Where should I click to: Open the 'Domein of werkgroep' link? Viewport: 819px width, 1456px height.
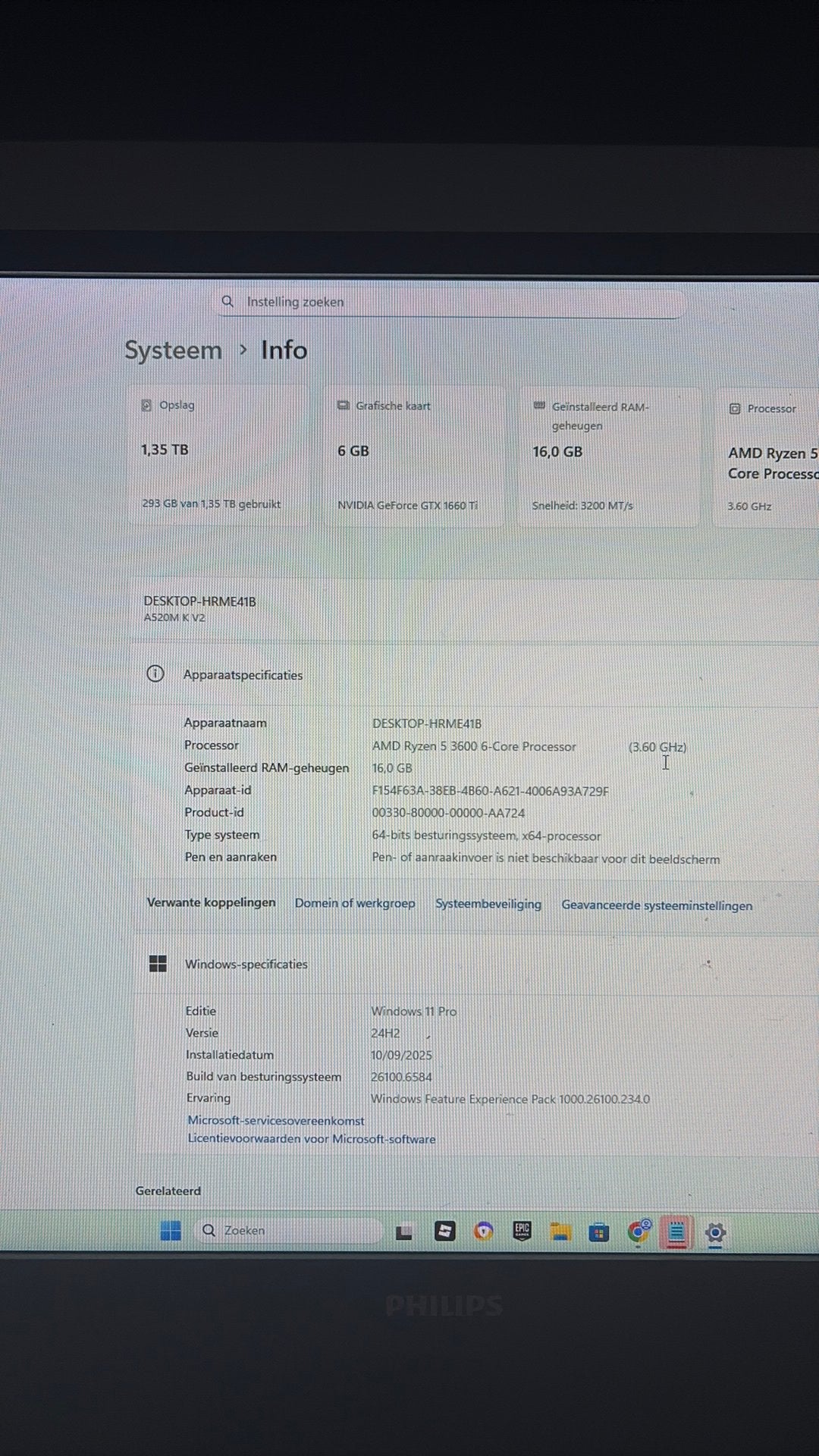pyautogui.click(x=355, y=903)
